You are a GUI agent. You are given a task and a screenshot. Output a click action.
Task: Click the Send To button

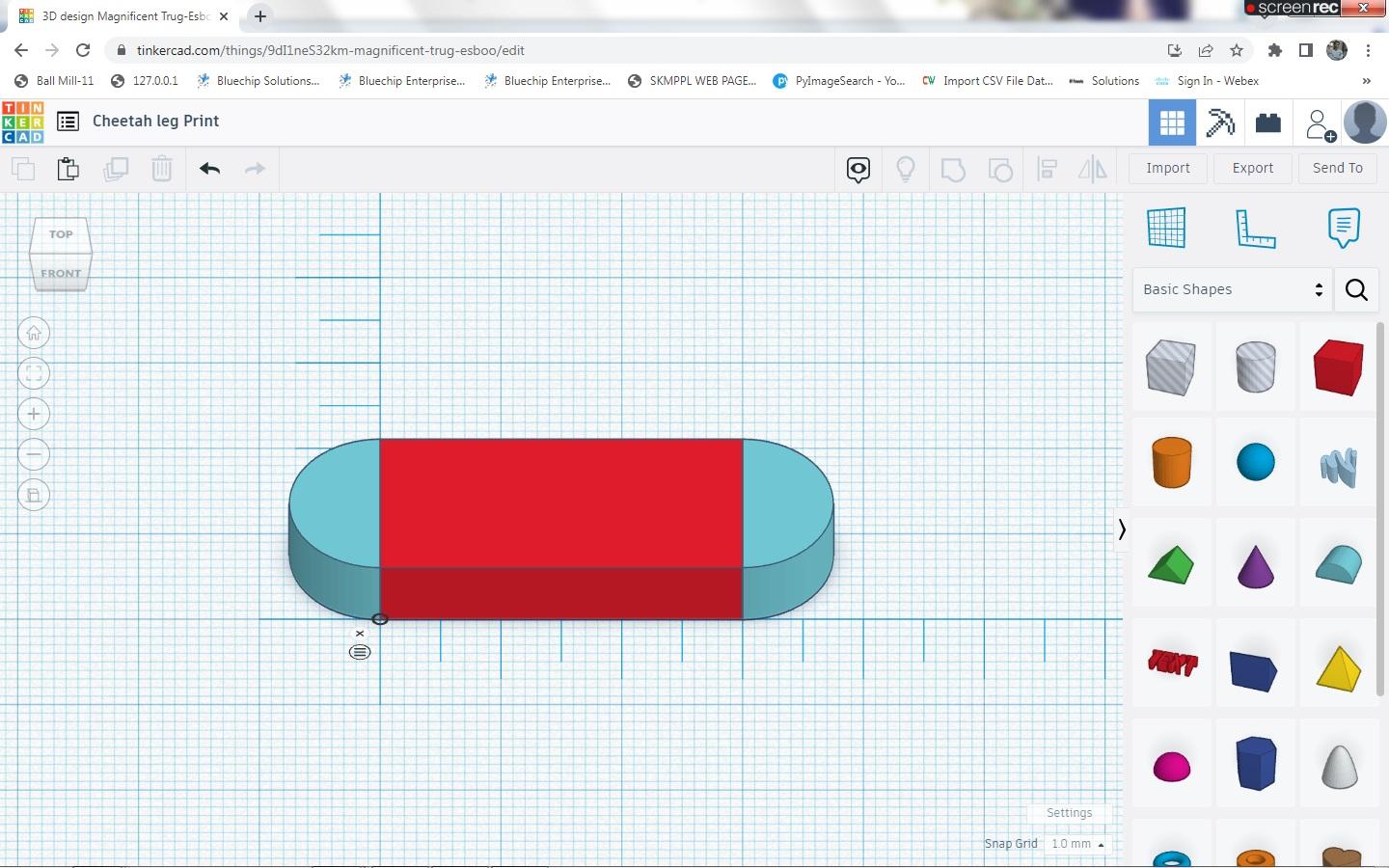(x=1338, y=168)
